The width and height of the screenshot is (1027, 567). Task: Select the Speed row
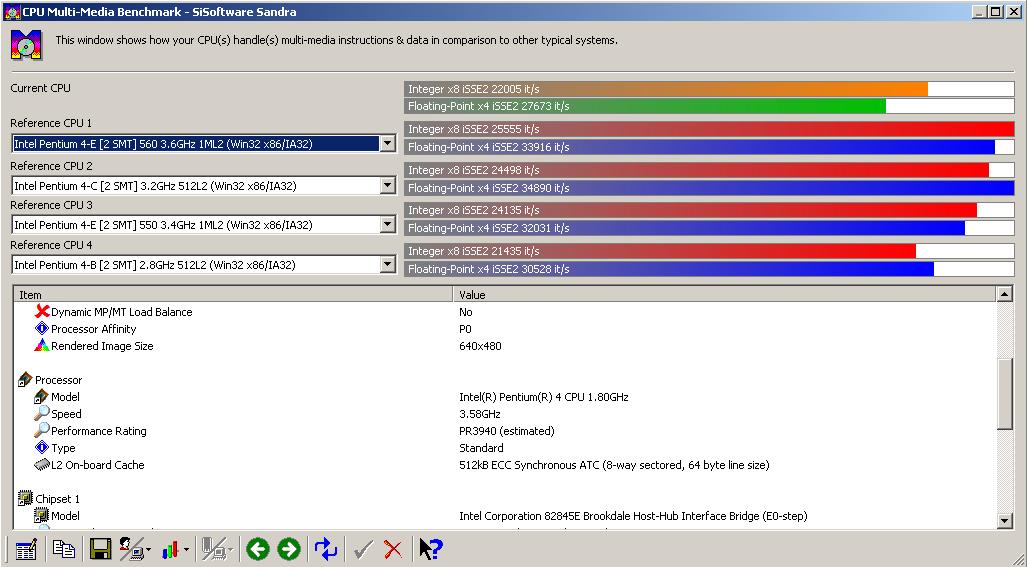pos(504,414)
